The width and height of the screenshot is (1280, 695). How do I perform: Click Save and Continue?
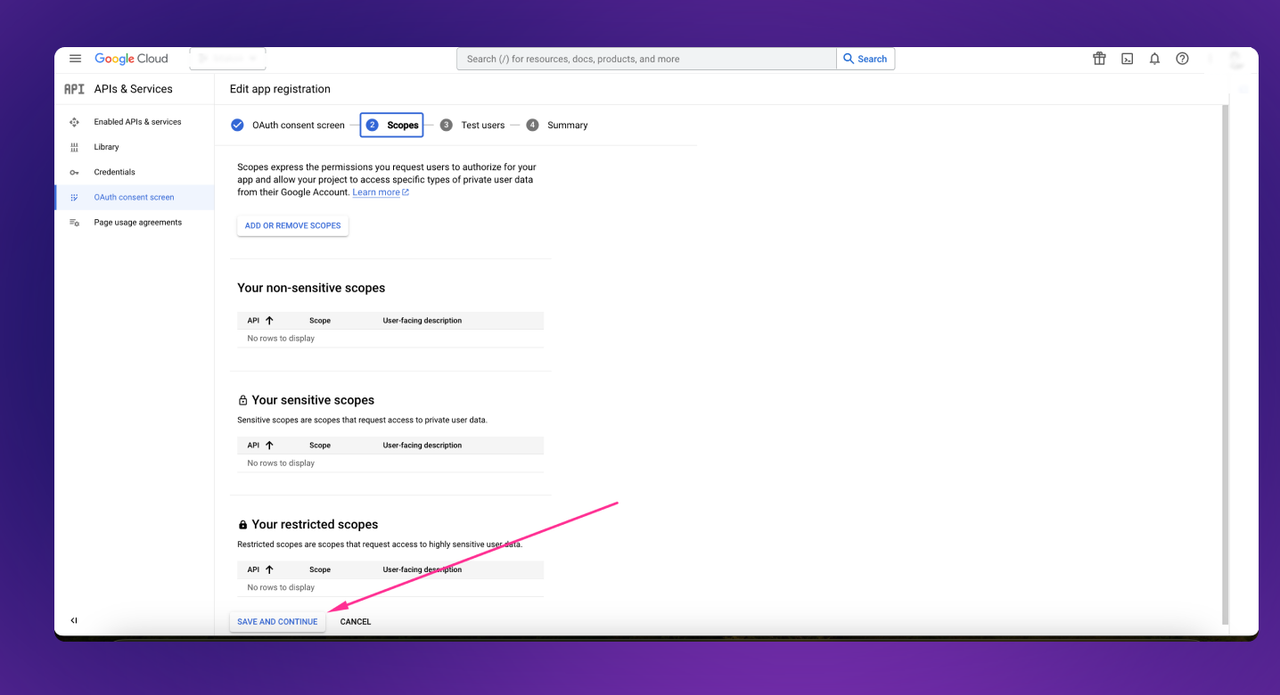click(x=277, y=622)
